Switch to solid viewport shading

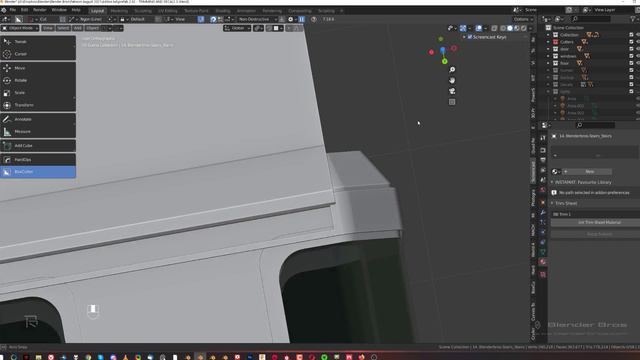[x=510, y=28]
